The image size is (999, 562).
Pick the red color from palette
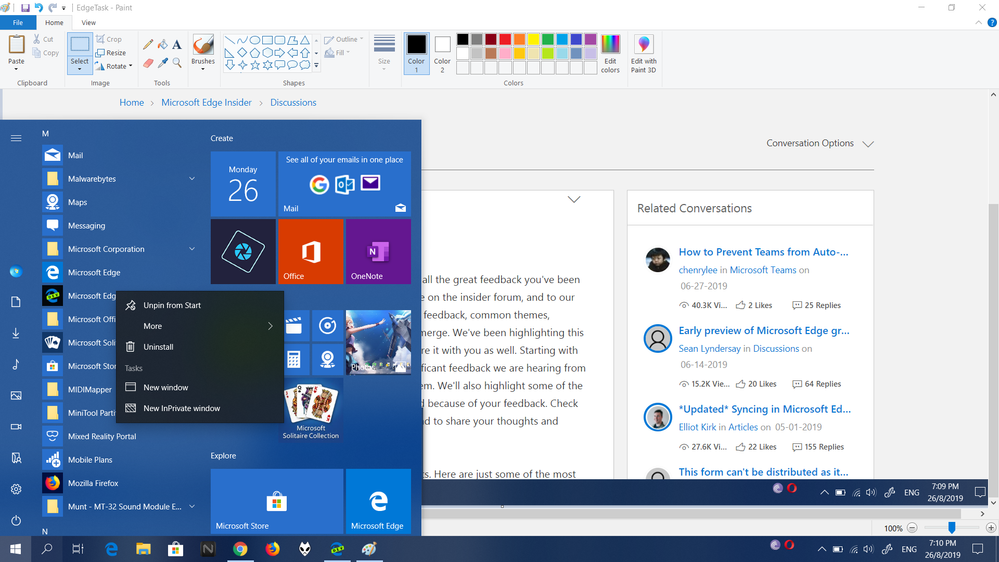505,40
